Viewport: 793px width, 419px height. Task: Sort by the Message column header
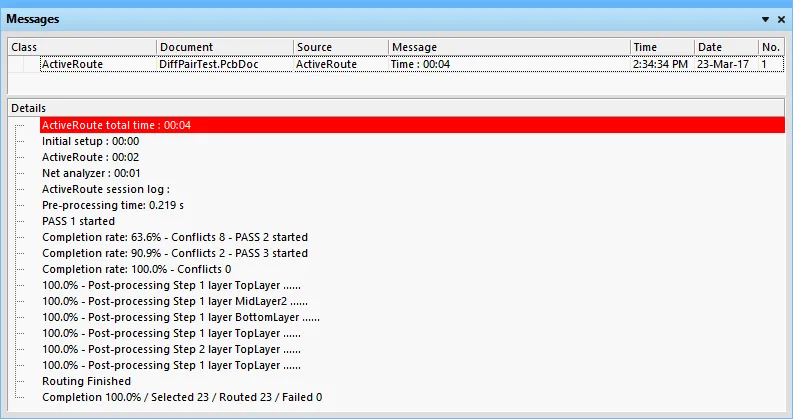pyautogui.click(x=509, y=47)
